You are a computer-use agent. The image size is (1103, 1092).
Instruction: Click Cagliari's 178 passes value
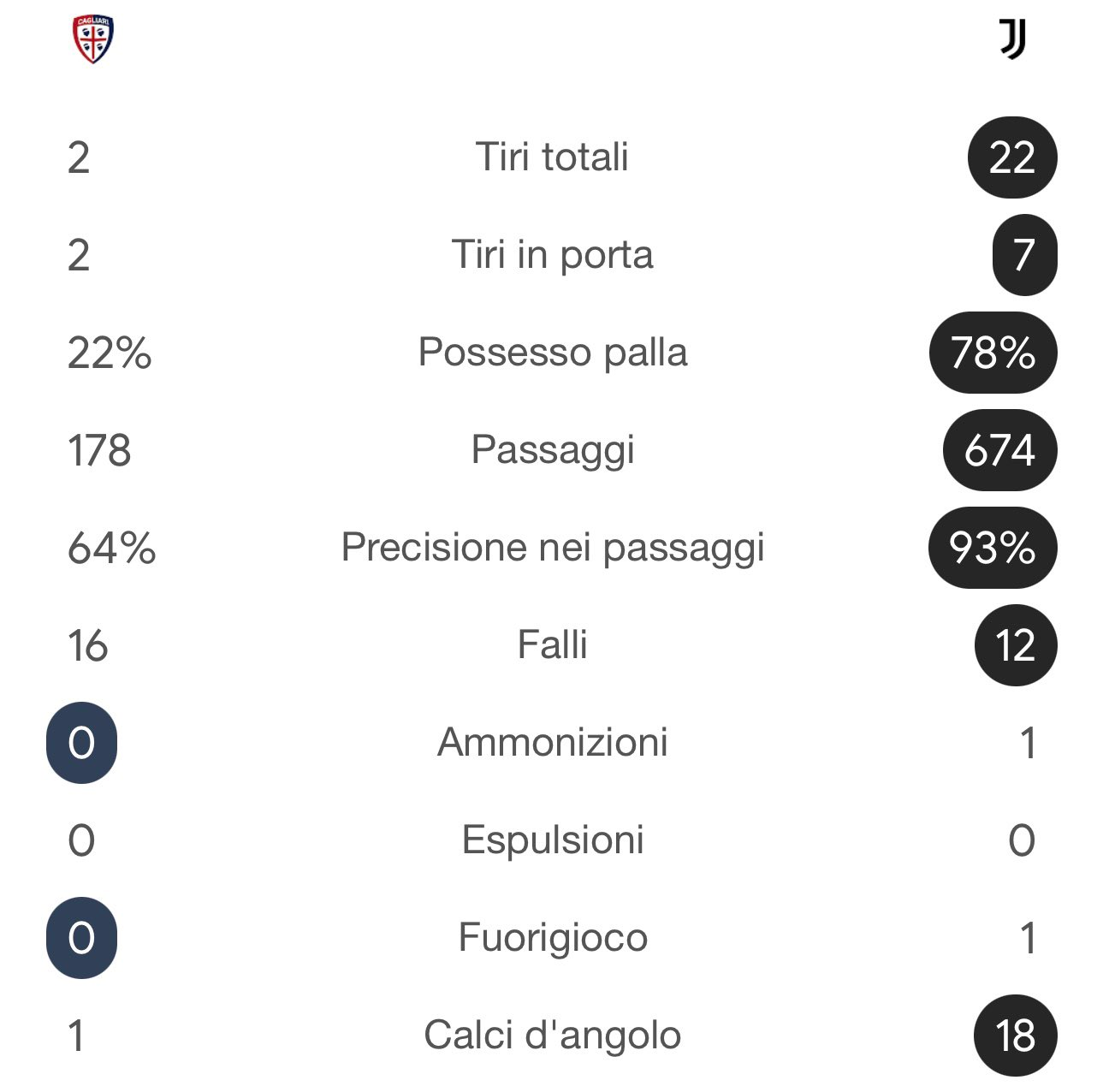[x=99, y=450]
